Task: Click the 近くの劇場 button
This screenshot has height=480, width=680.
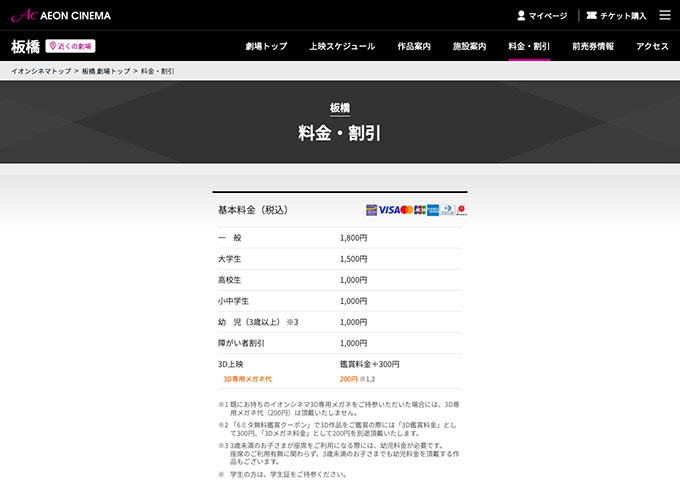Action: [x=70, y=46]
